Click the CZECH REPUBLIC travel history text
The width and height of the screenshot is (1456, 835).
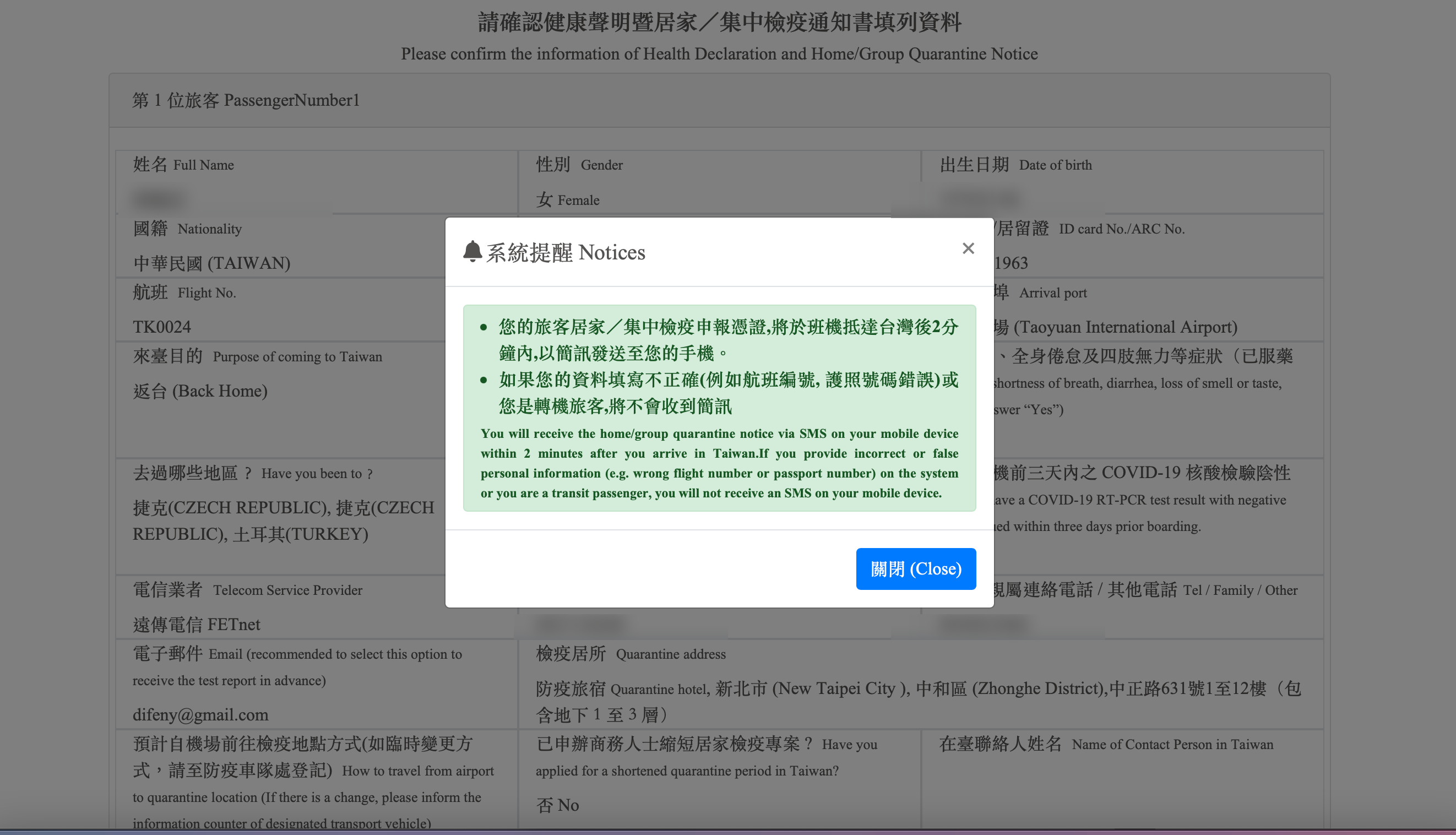coord(283,520)
